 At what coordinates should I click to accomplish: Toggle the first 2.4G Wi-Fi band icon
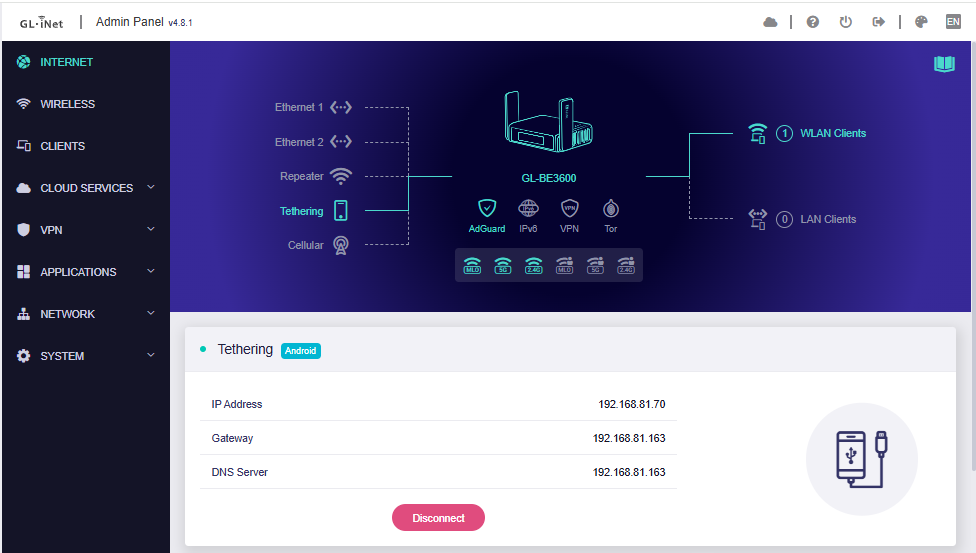534,265
